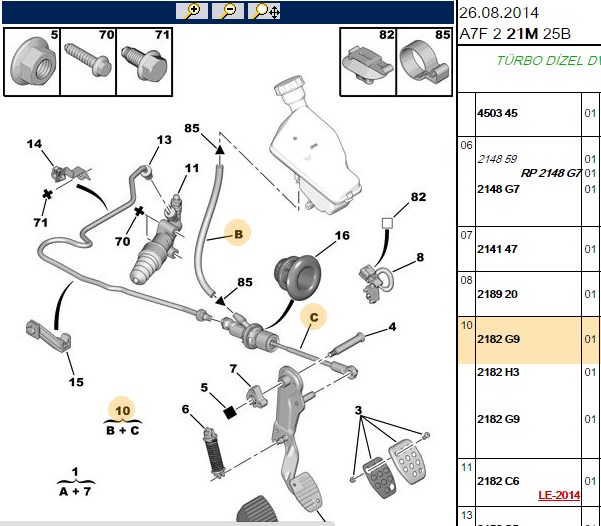Open thumbnail 5 flange nut
This screenshot has height=526, width=601.
click(32, 62)
